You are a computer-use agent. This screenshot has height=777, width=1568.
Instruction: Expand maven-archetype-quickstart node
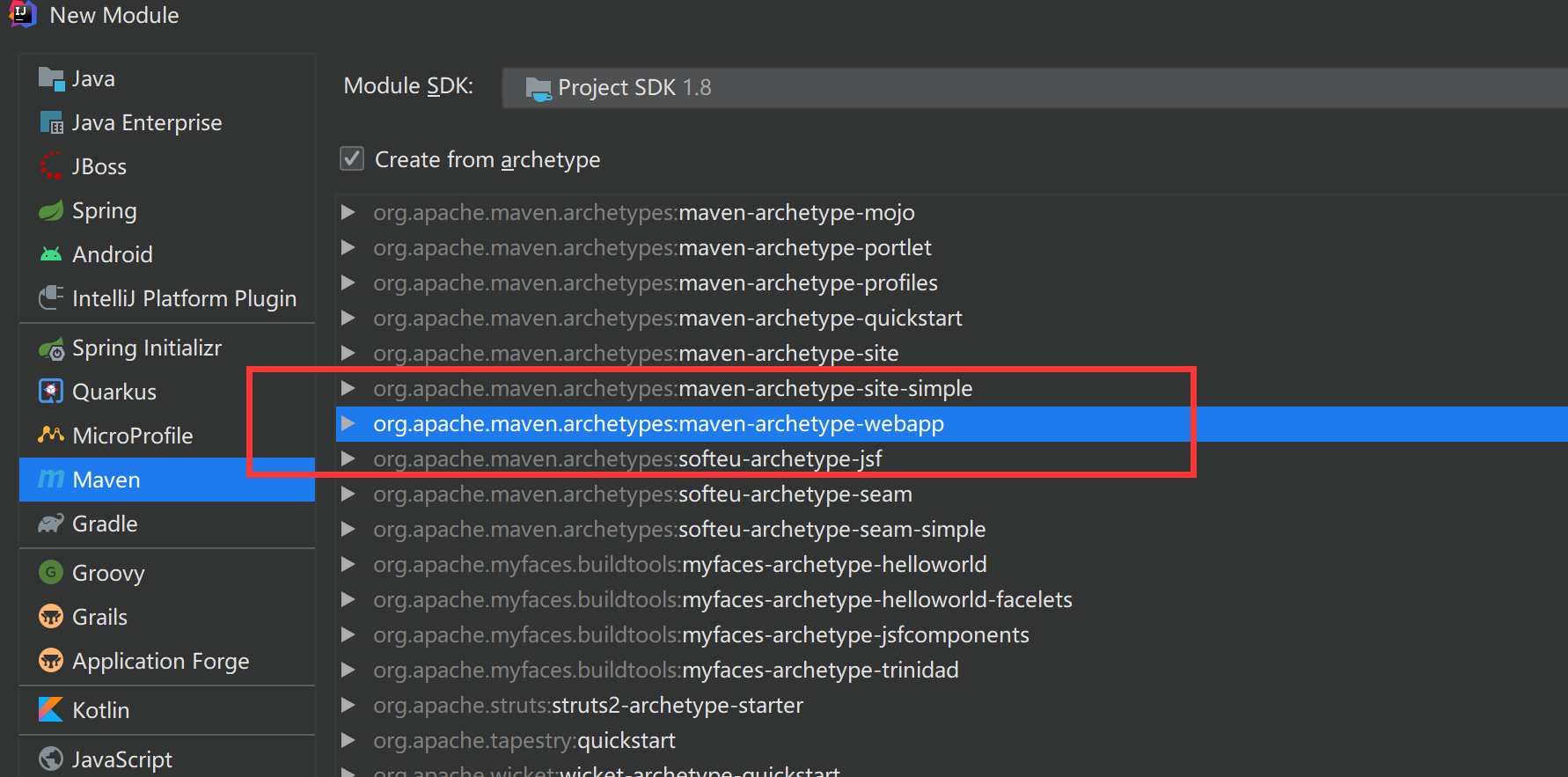click(348, 318)
